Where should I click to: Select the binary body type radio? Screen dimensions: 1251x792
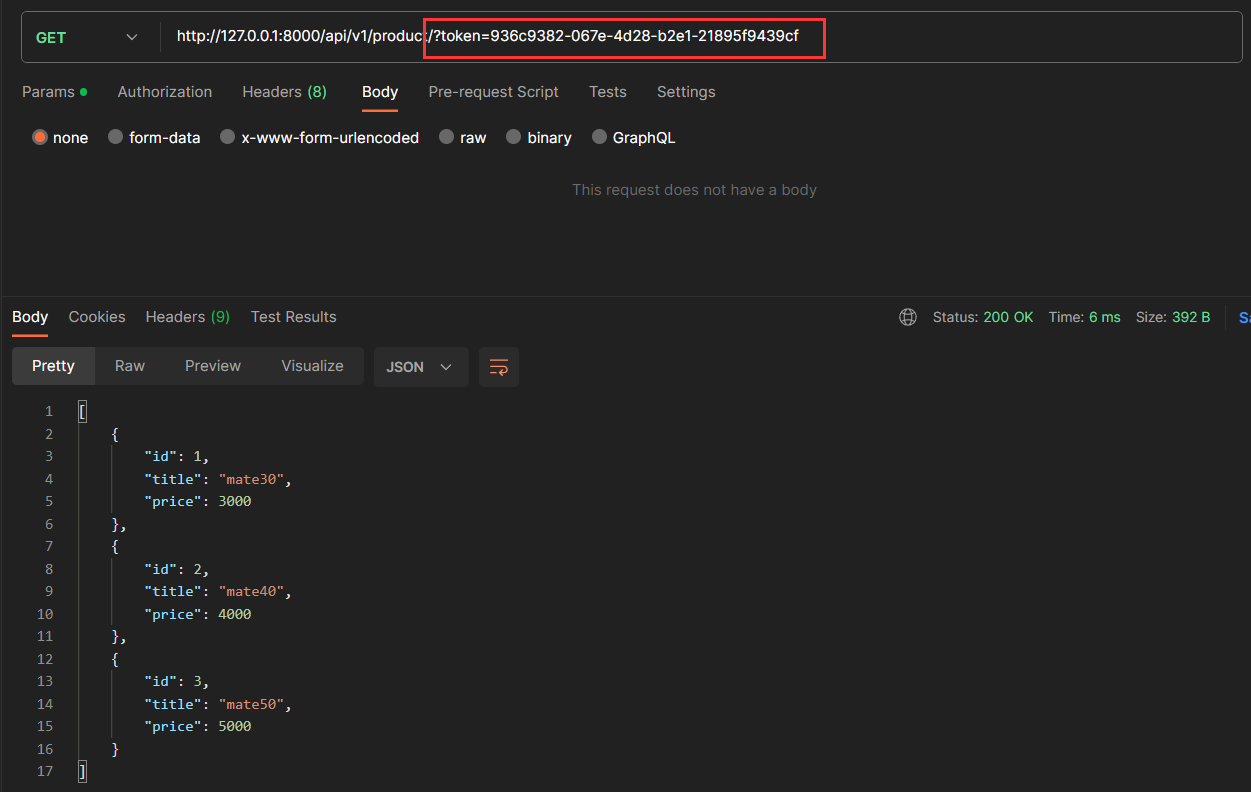point(514,138)
